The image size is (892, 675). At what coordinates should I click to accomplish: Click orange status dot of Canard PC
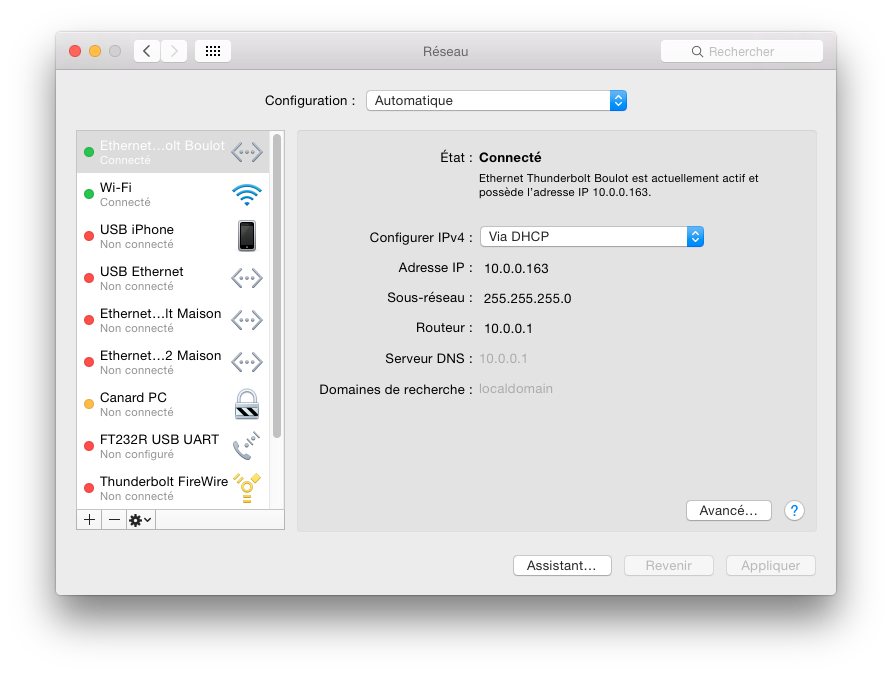point(89,404)
